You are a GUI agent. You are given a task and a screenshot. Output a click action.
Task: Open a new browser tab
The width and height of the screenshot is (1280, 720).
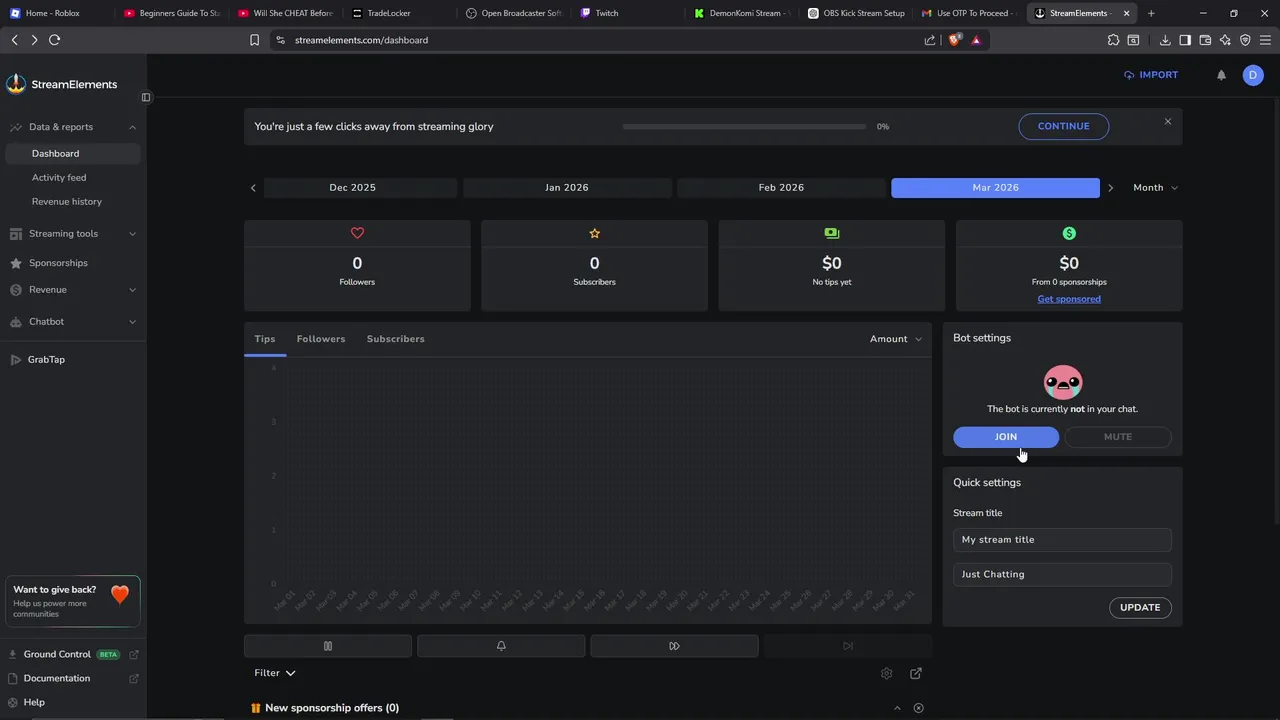coord(1151,13)
